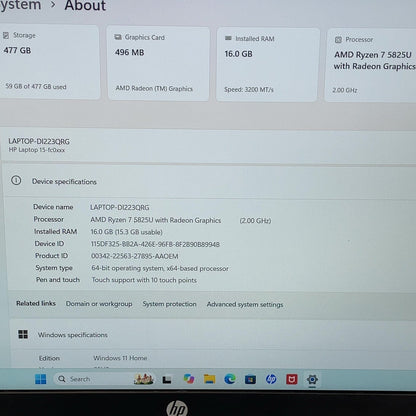Click the 'Related links' label
The height and width of the screenshot is (416, 416).
pyautogui.click(x=36, y=303)
